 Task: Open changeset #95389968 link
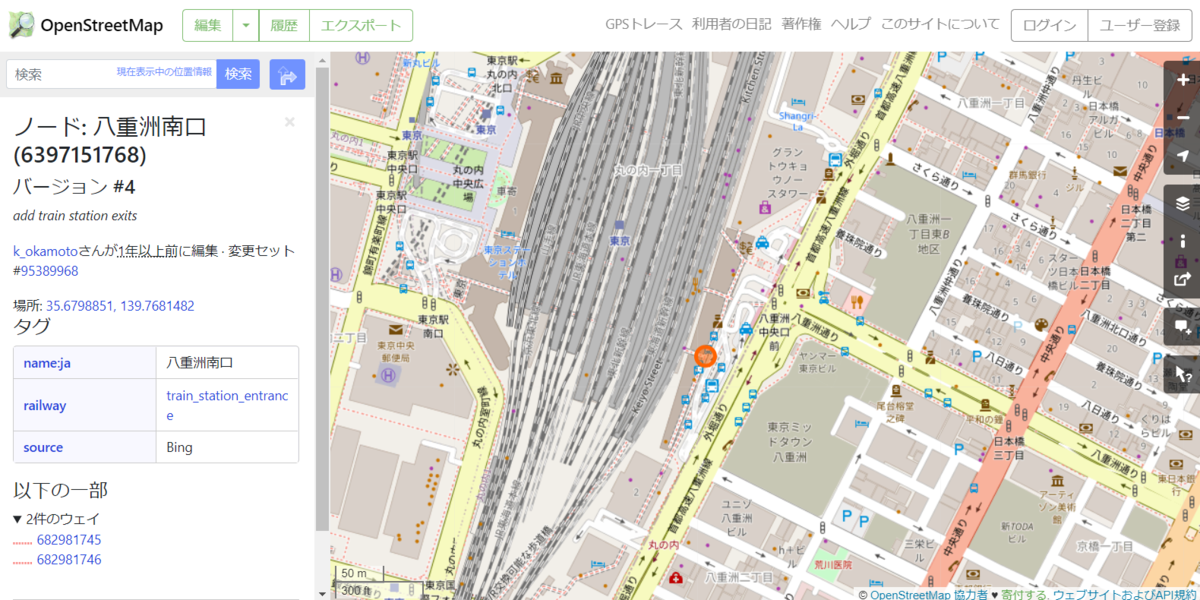click(x=45, y=271)
